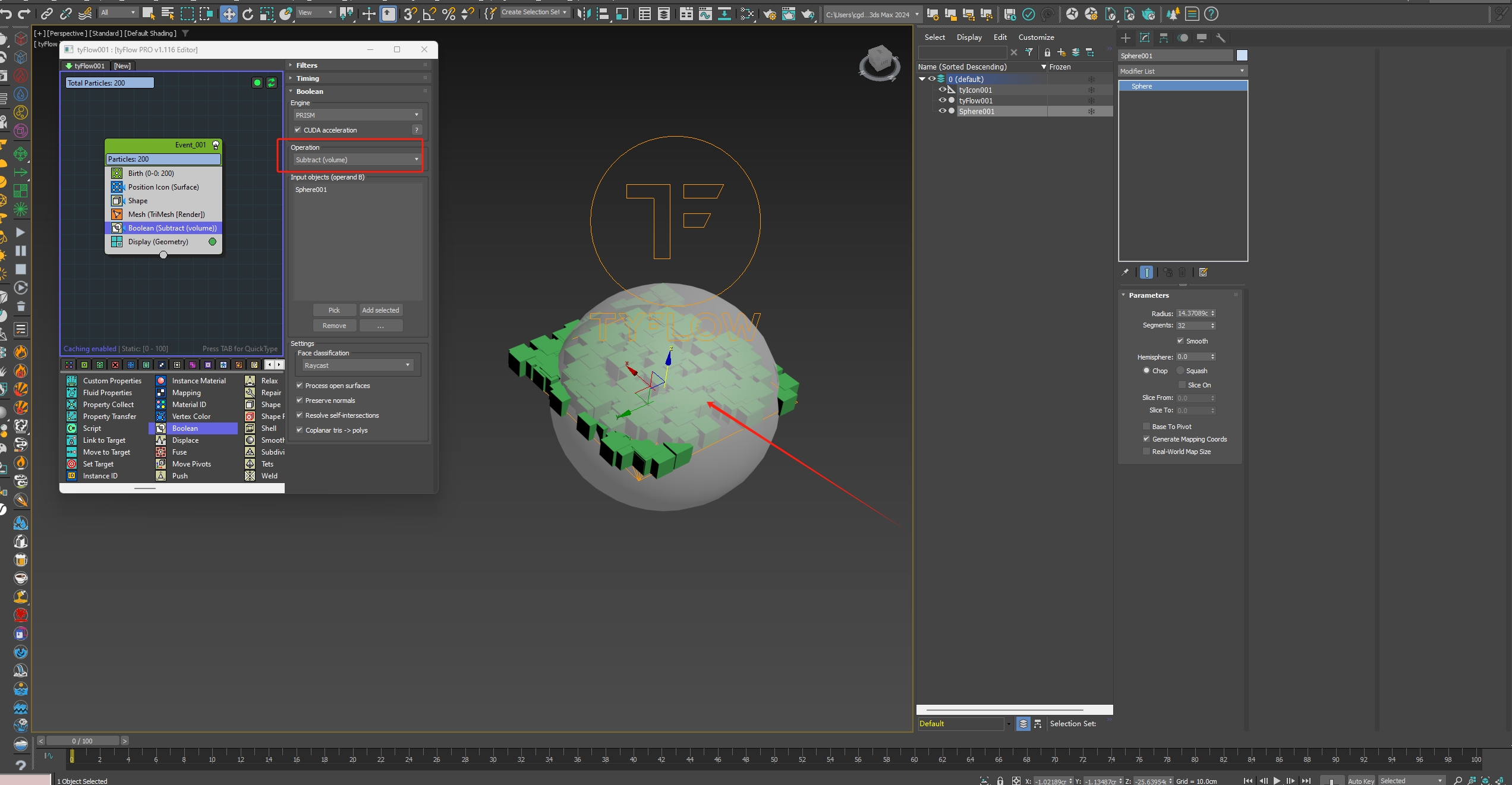
Task: Toggle Coplanar tris -> polys checkbox
Action: (x=300, y=430)
